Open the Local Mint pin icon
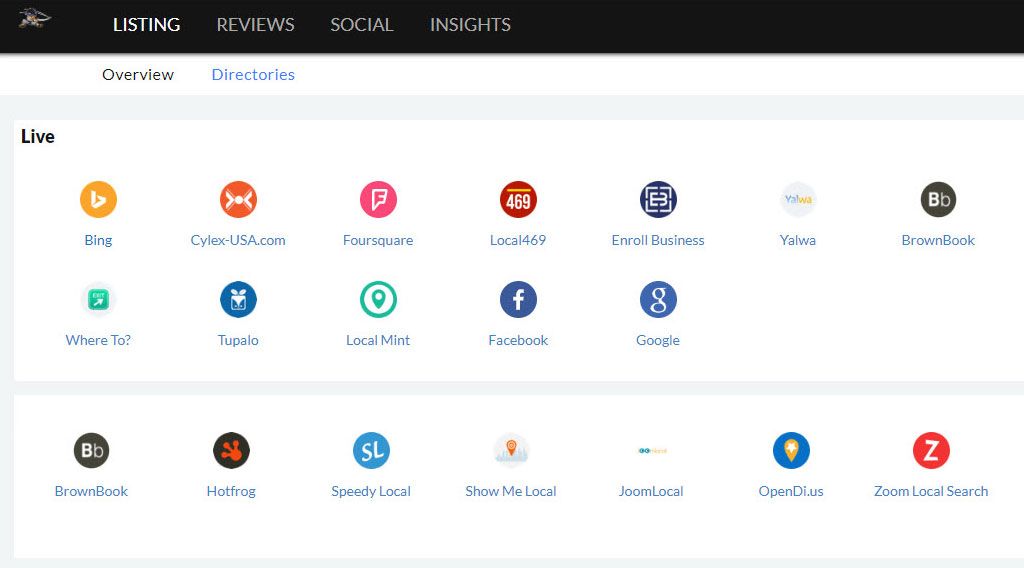This screenshot has height=568, width=1024. [x=378, y=300]
